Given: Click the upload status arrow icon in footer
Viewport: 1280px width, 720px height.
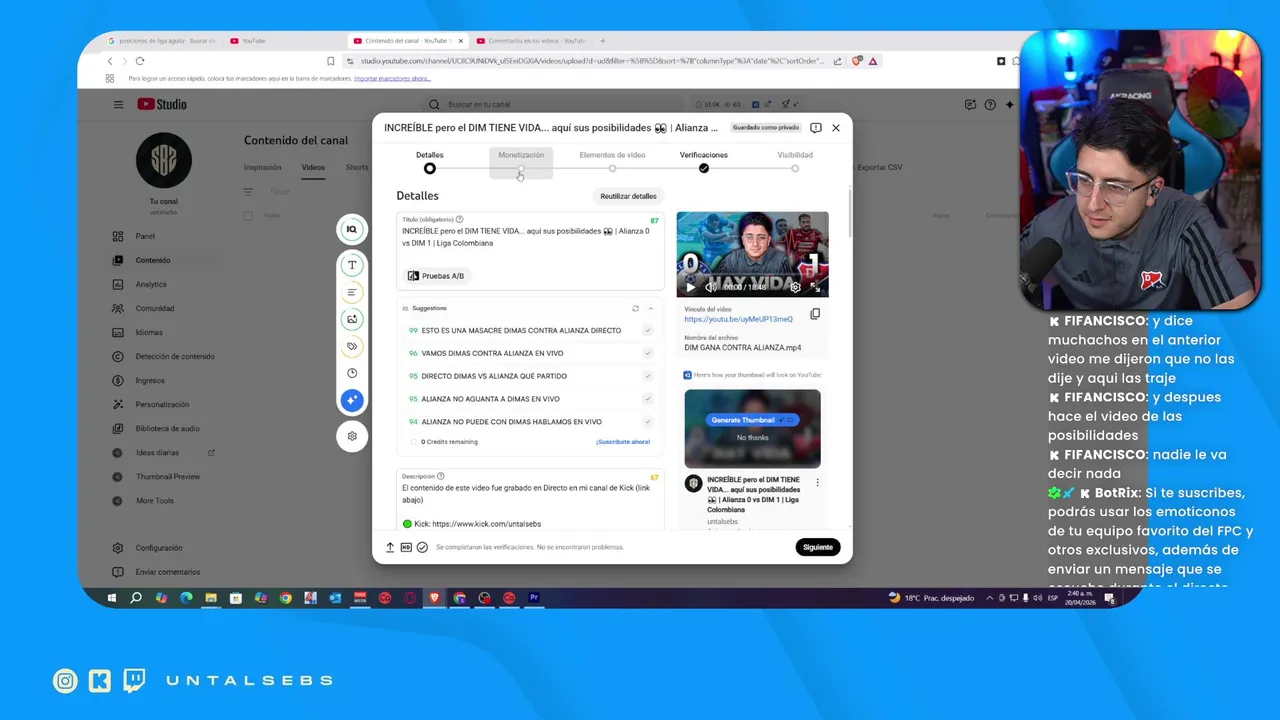Looking at the screenshot, I should (390, 547).
